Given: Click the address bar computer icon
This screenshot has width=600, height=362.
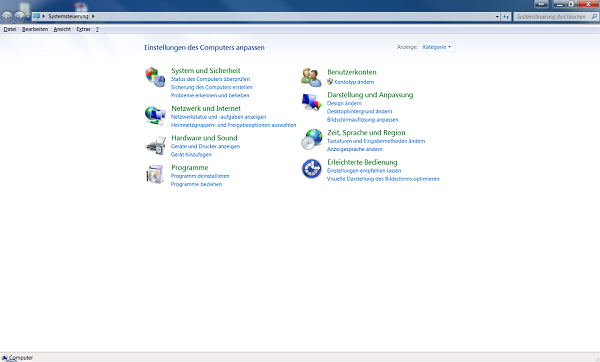Looking at the screenshot, I should point(36,16).
